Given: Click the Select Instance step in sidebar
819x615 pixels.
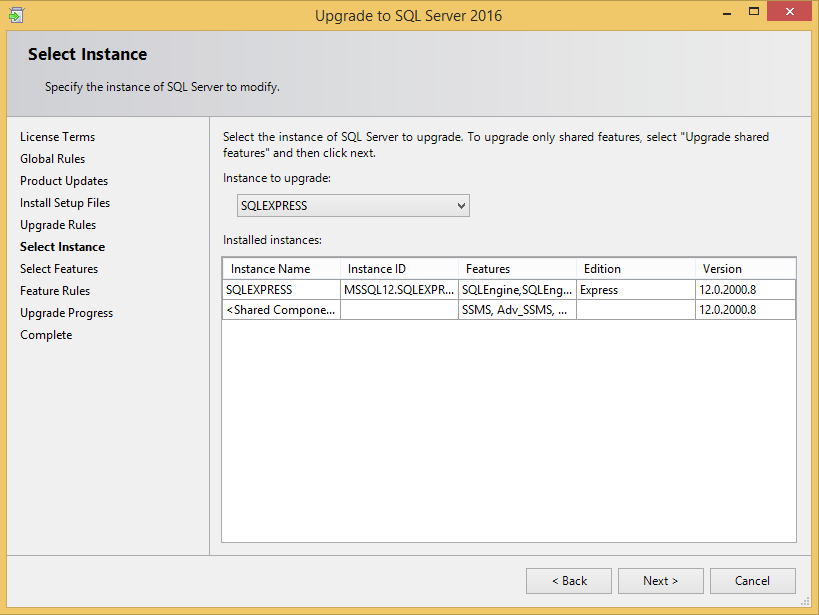Looking at the screenshot, I should tap(63, 247).
